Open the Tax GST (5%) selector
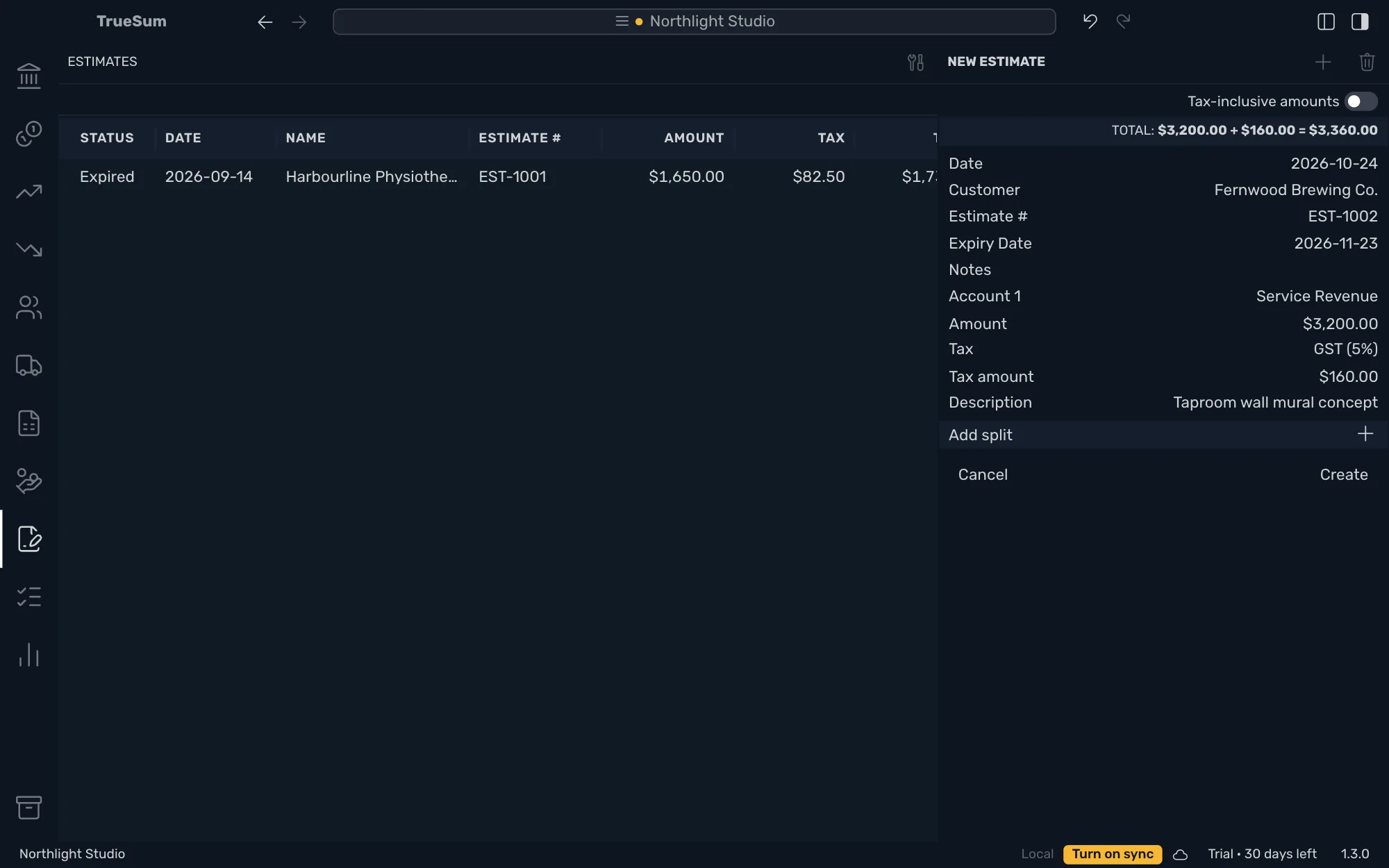Image resolution: width=1389 pixels, height=868 pixels. [x=1163, y=349]
